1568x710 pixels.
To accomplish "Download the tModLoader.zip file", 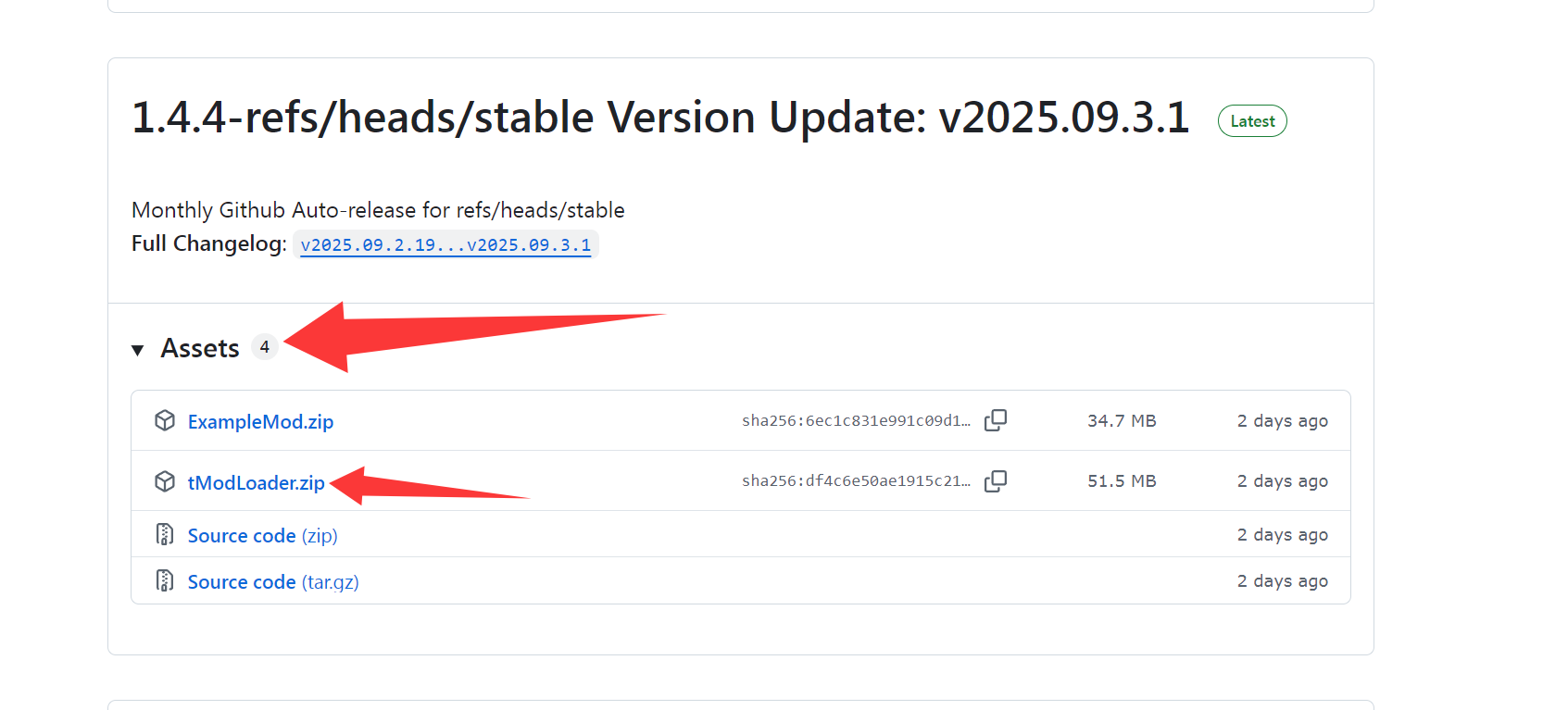I will (x=256, y=482).
